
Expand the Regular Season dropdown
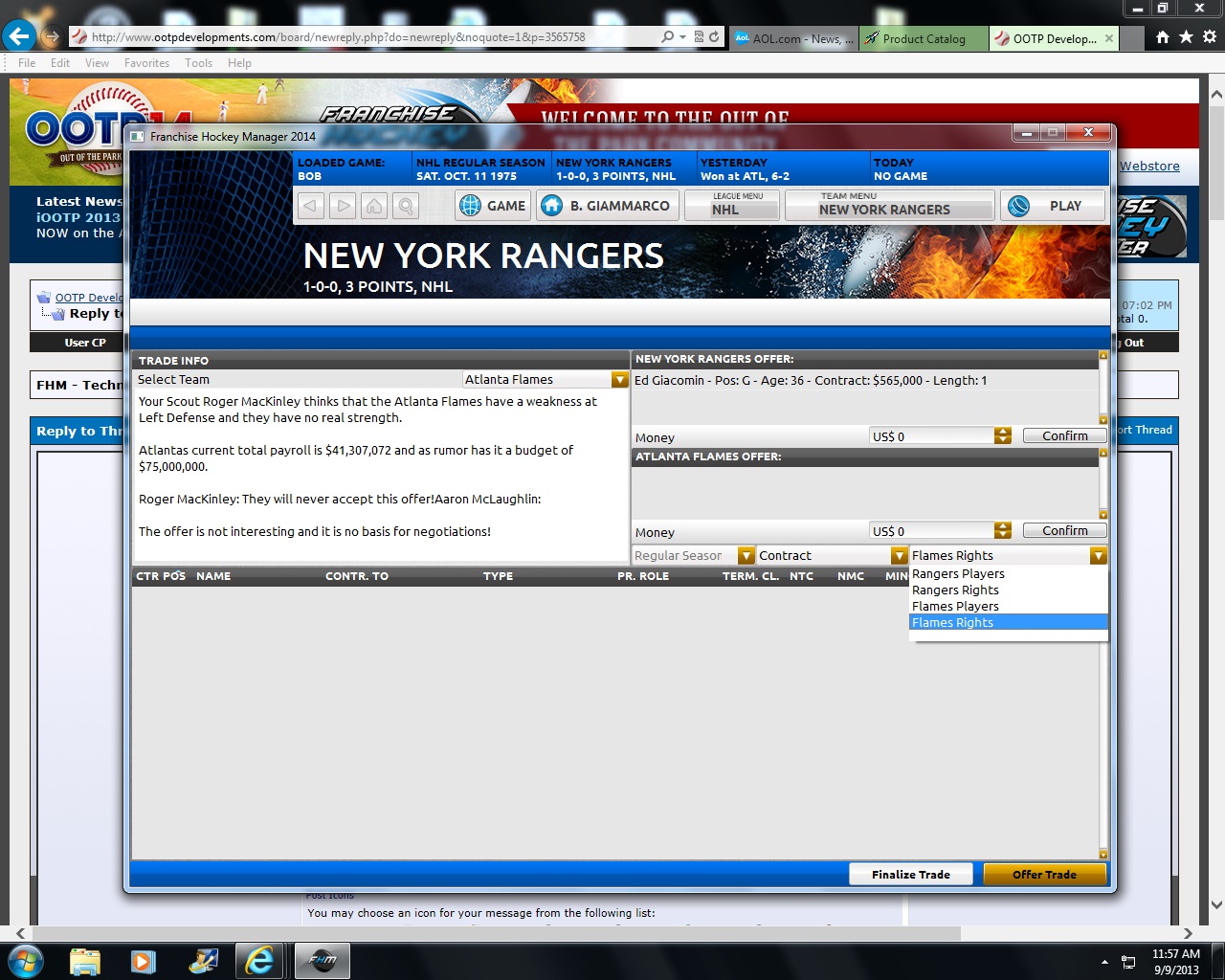pyautogui.click(x=746, y=556)
